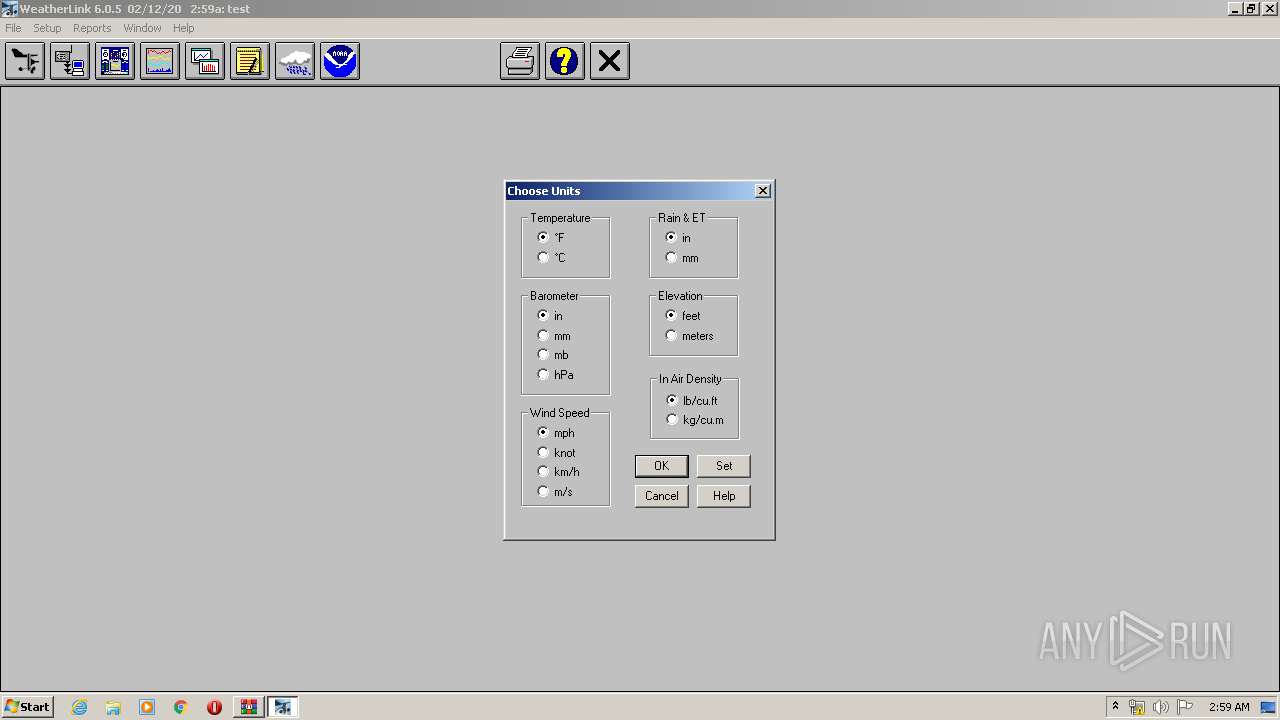
Task: Click the printer icon in toolbar
Action: 520,61
